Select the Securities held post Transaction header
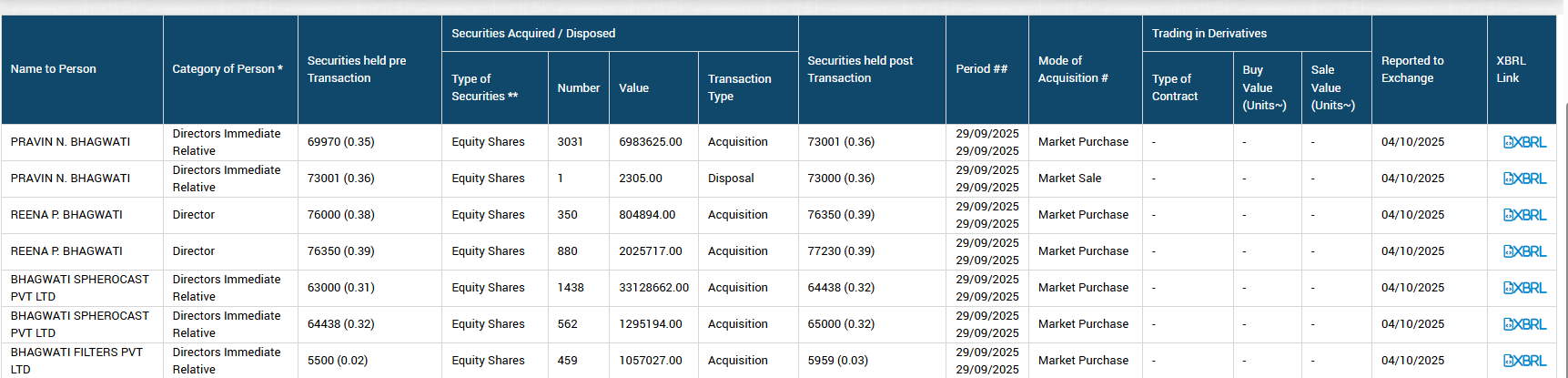The image size is (1568, 378). [860, 69]
